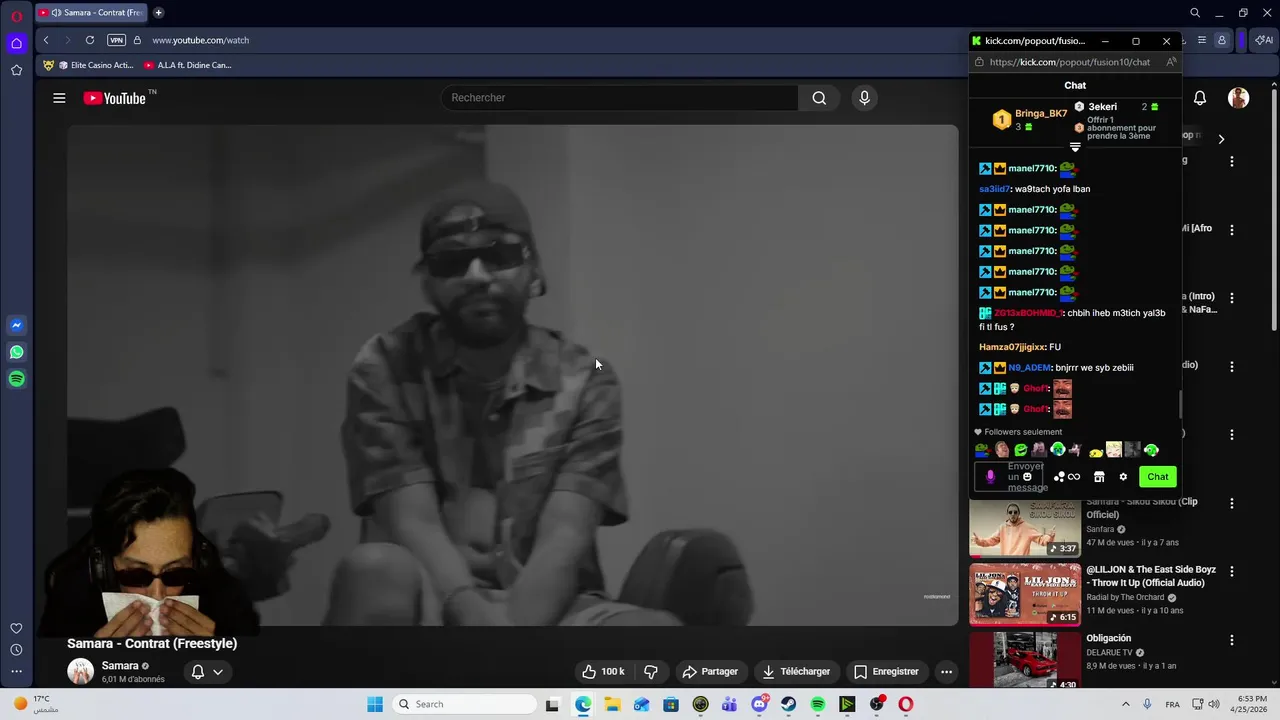Open Discord from the taskbar
The width and height of the screenshot is (1280, 720).
click(759, 704)
